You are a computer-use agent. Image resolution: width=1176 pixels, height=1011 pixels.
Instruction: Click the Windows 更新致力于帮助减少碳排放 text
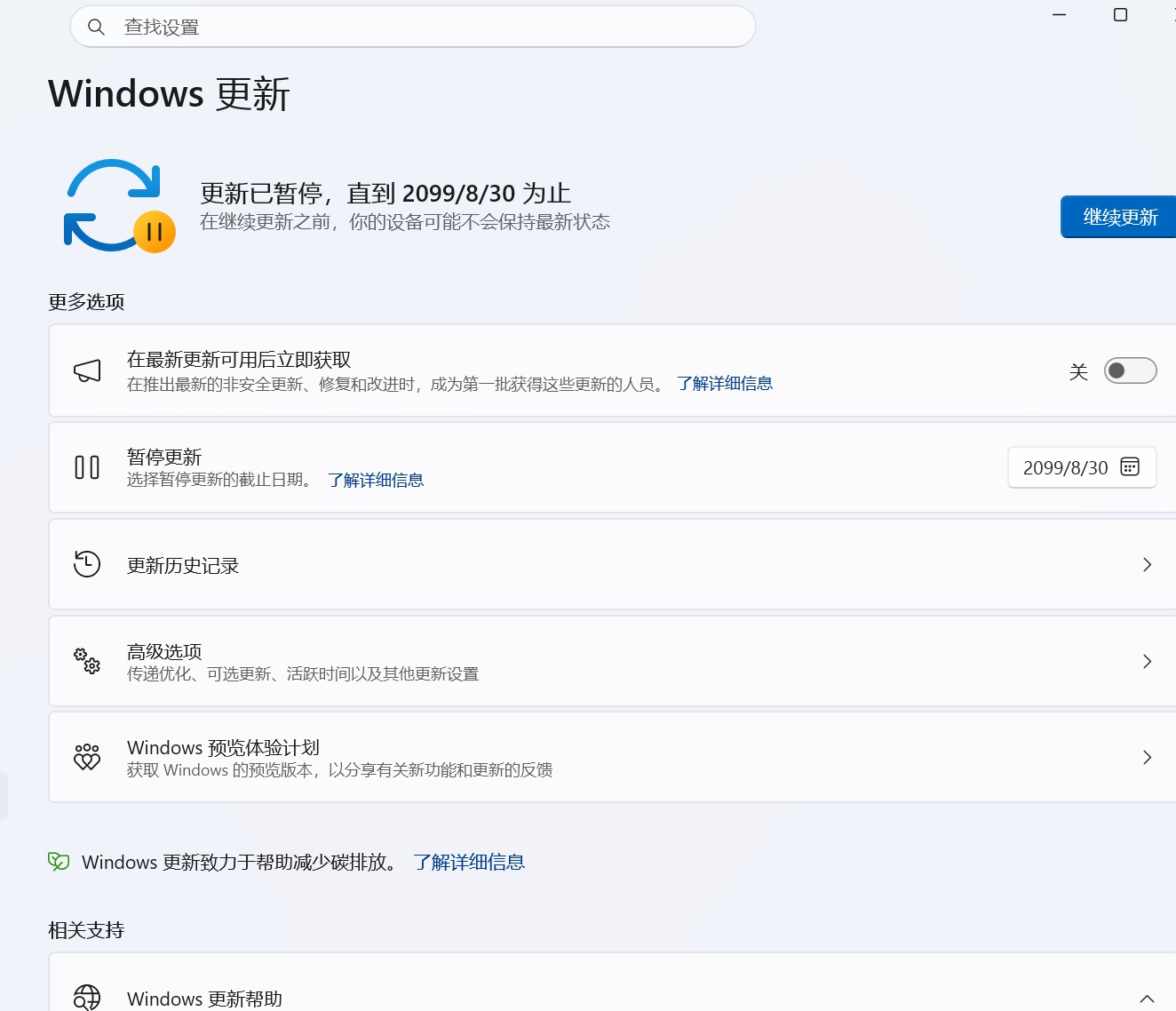(241, 863)
